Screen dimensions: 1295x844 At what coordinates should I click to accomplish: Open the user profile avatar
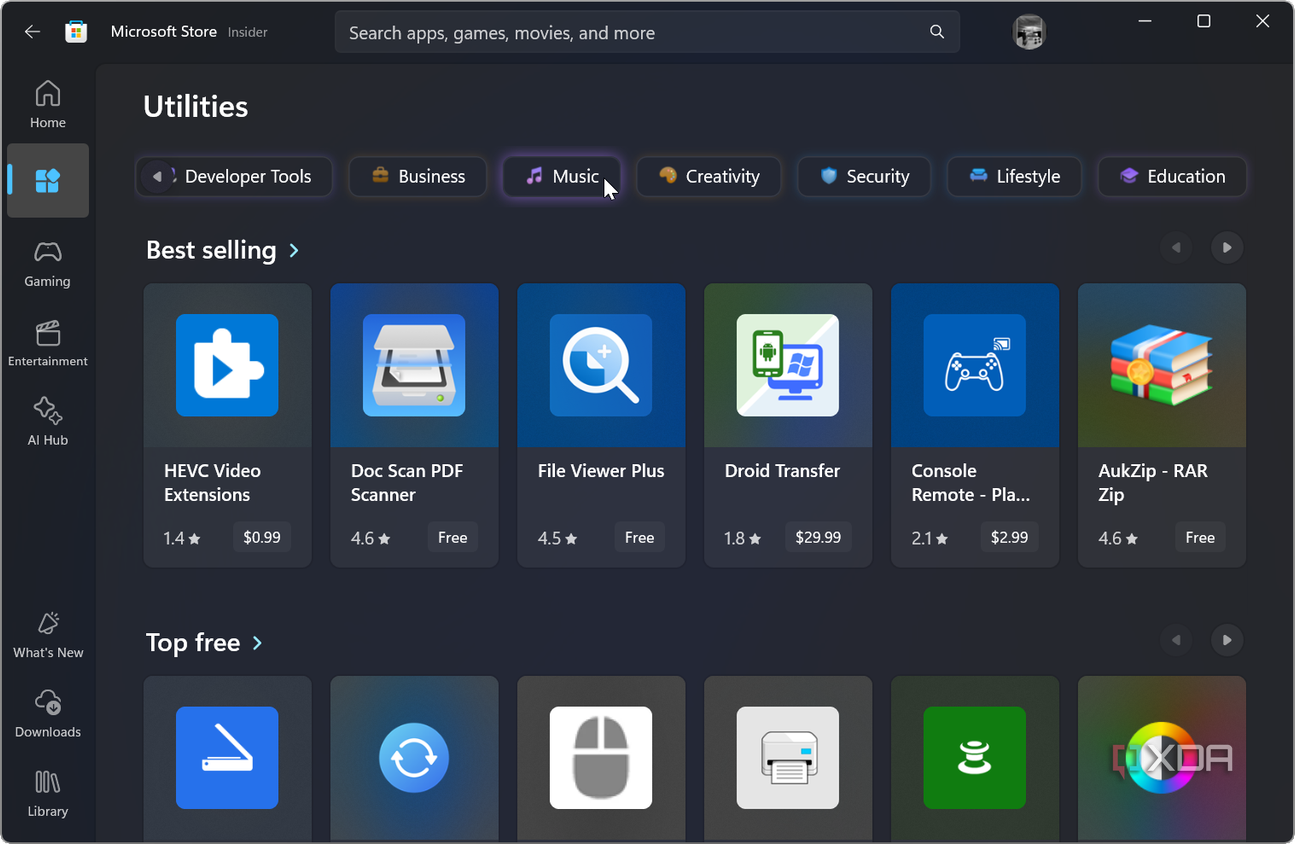[x=1028, y=32]
